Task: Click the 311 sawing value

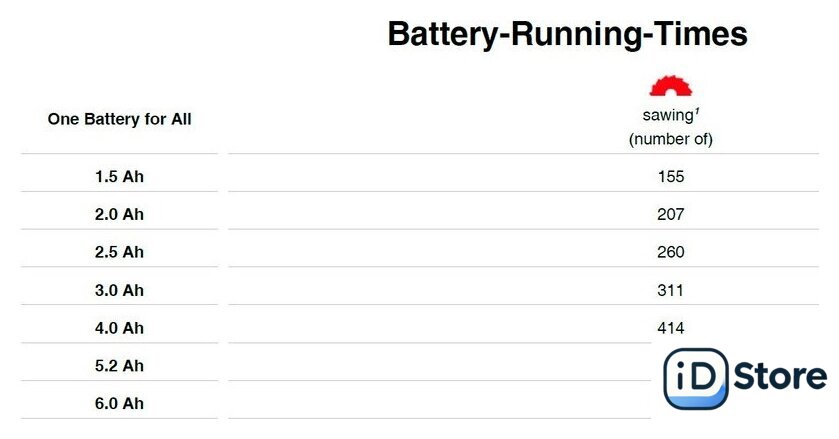Action: coord(670,290)
